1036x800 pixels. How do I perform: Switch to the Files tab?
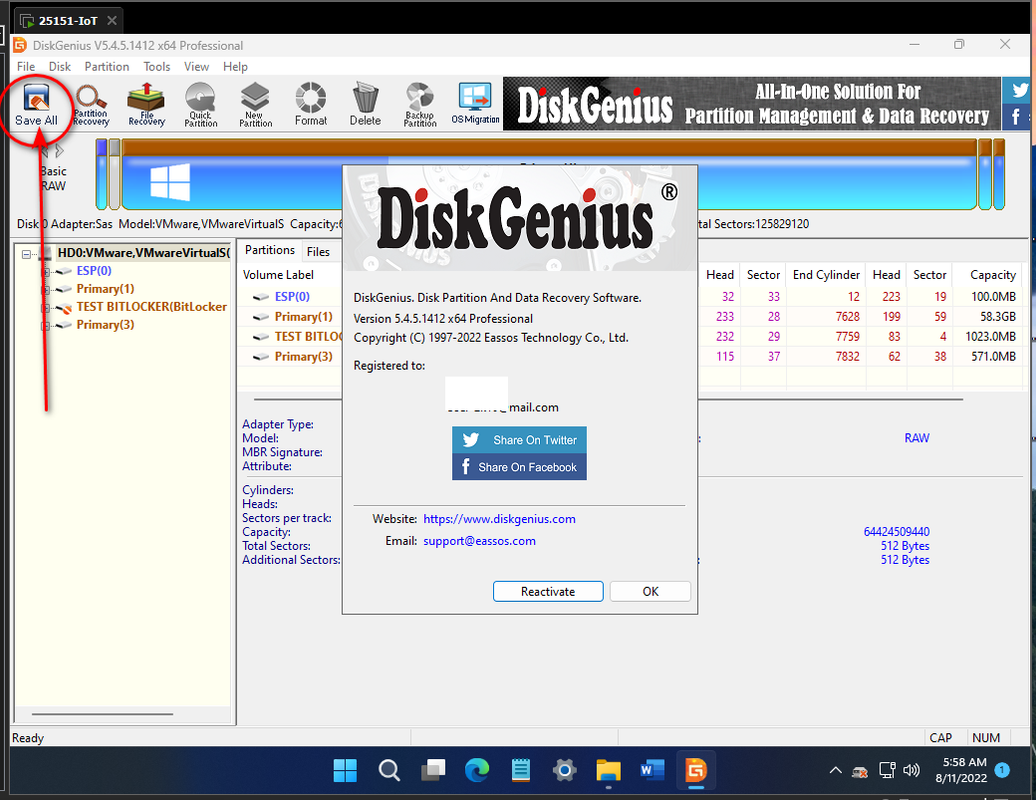pyautogui.click(x=318, y=252)
